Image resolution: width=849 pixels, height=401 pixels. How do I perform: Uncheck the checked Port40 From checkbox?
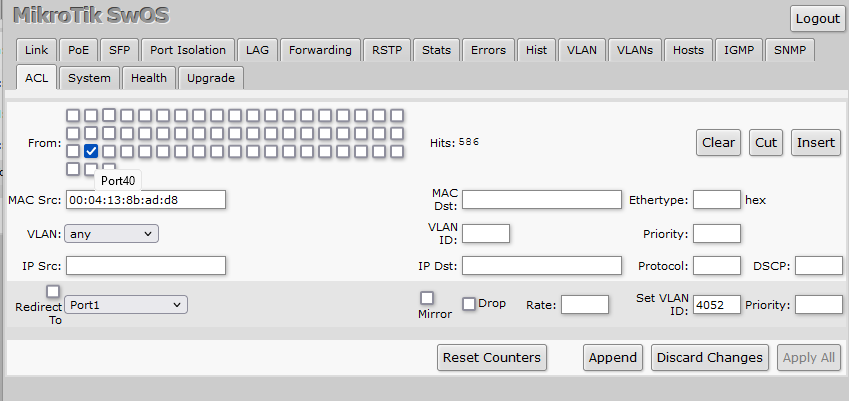[91, 151]
